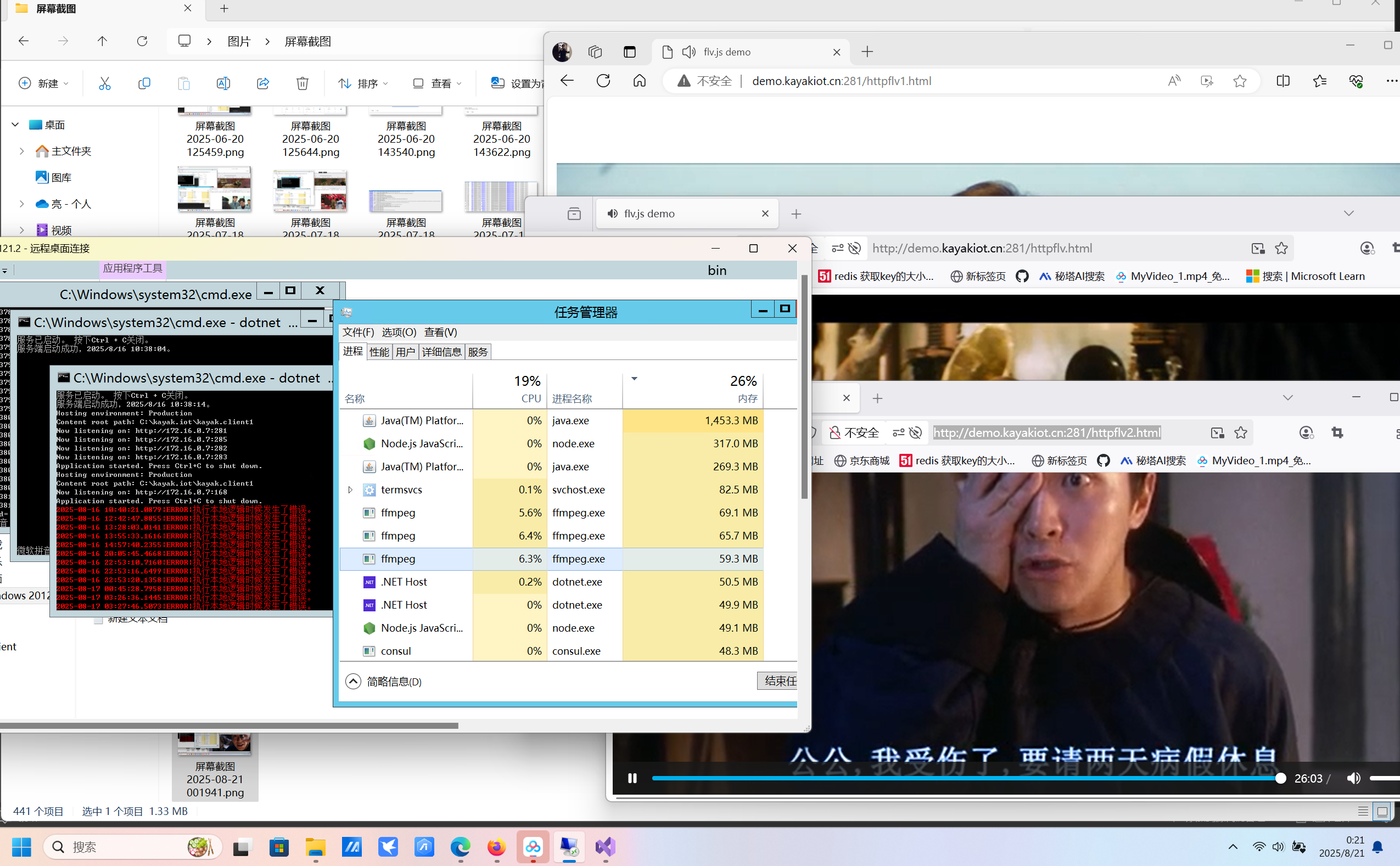Switch to the 性能 tab in Task Manager
Screen dimensions: 1400x866
379,351
